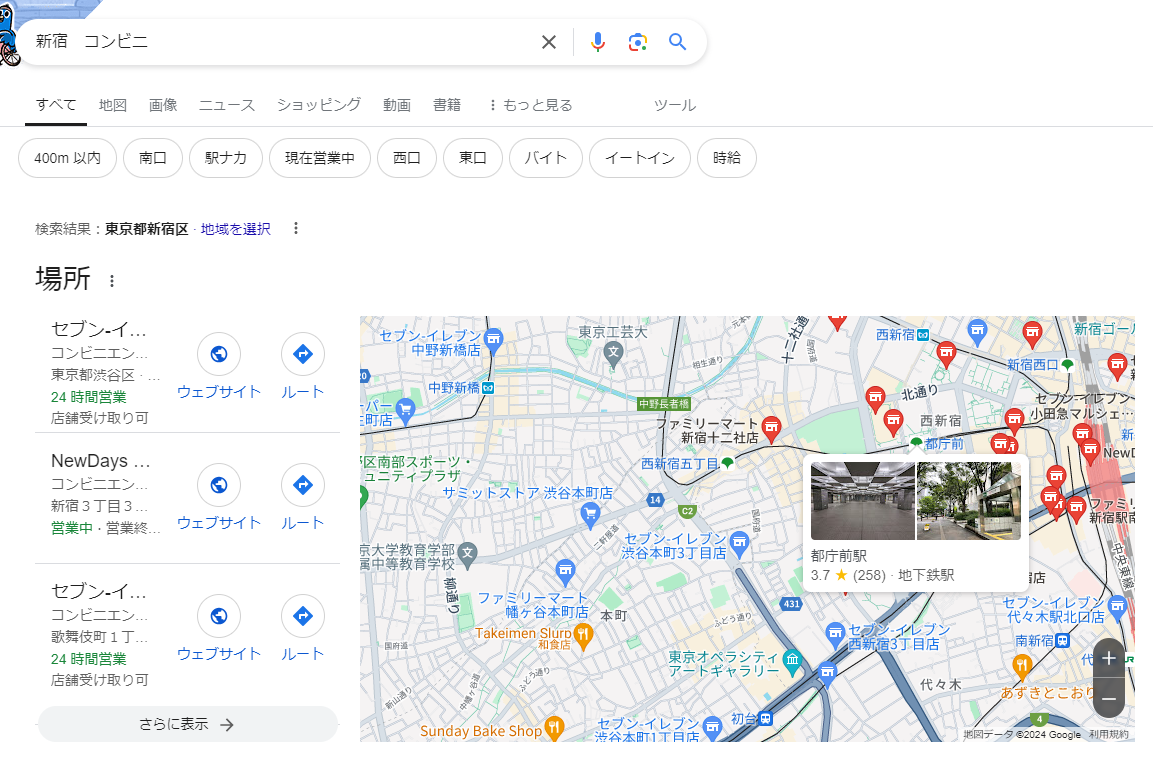
Task: Switch to the ニュース tab
Action: click(x=227, y=105)
